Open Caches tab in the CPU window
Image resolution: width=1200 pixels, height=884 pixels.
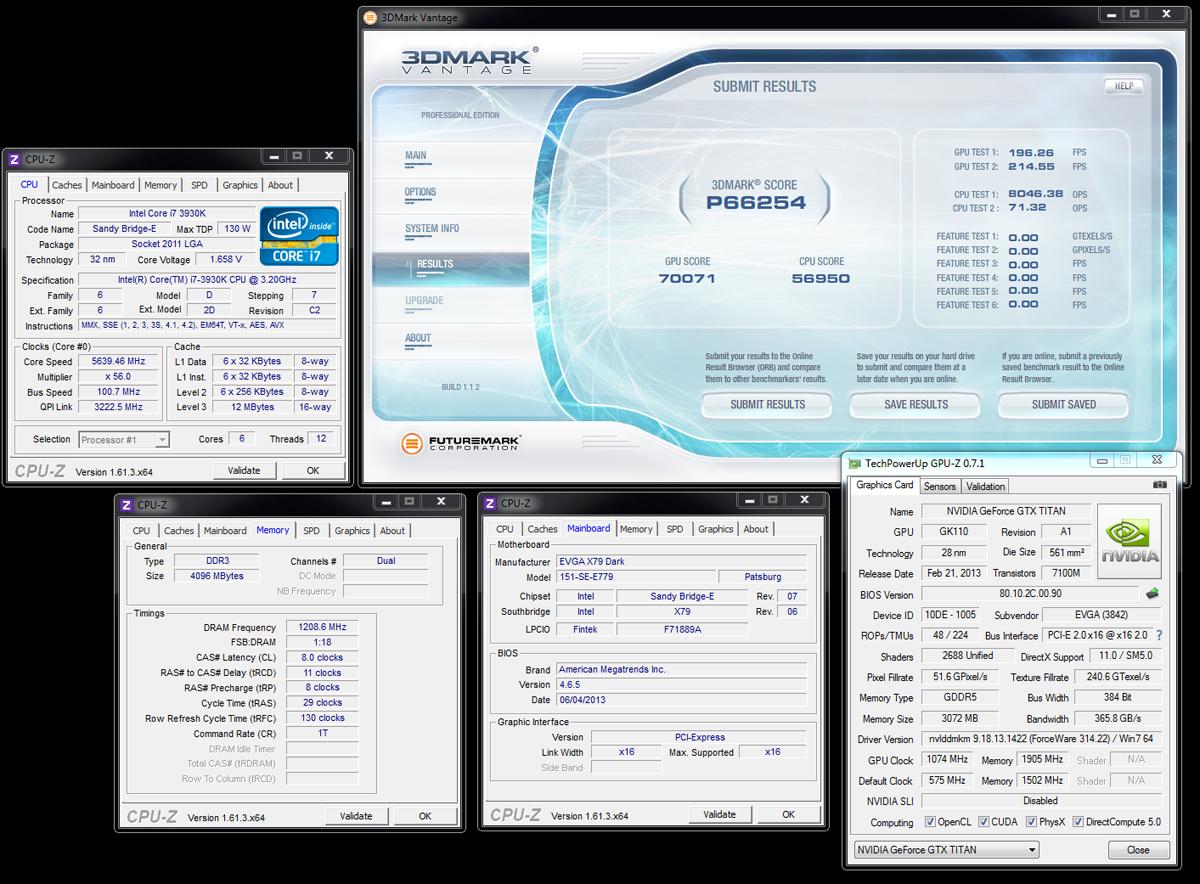point(67,185)
